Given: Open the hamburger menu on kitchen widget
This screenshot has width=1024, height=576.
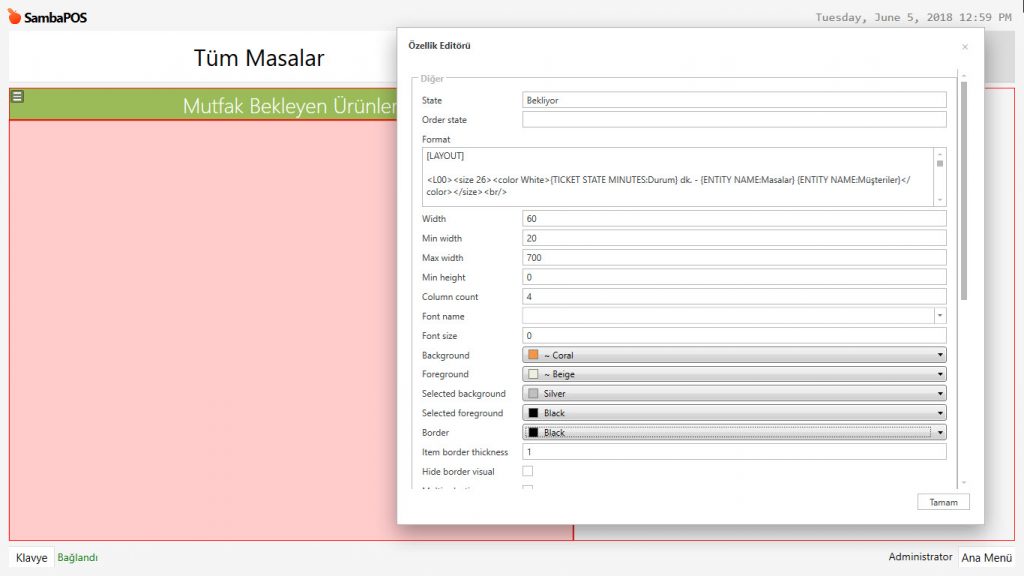Looking at the screenshot, I should click(17, 97).
